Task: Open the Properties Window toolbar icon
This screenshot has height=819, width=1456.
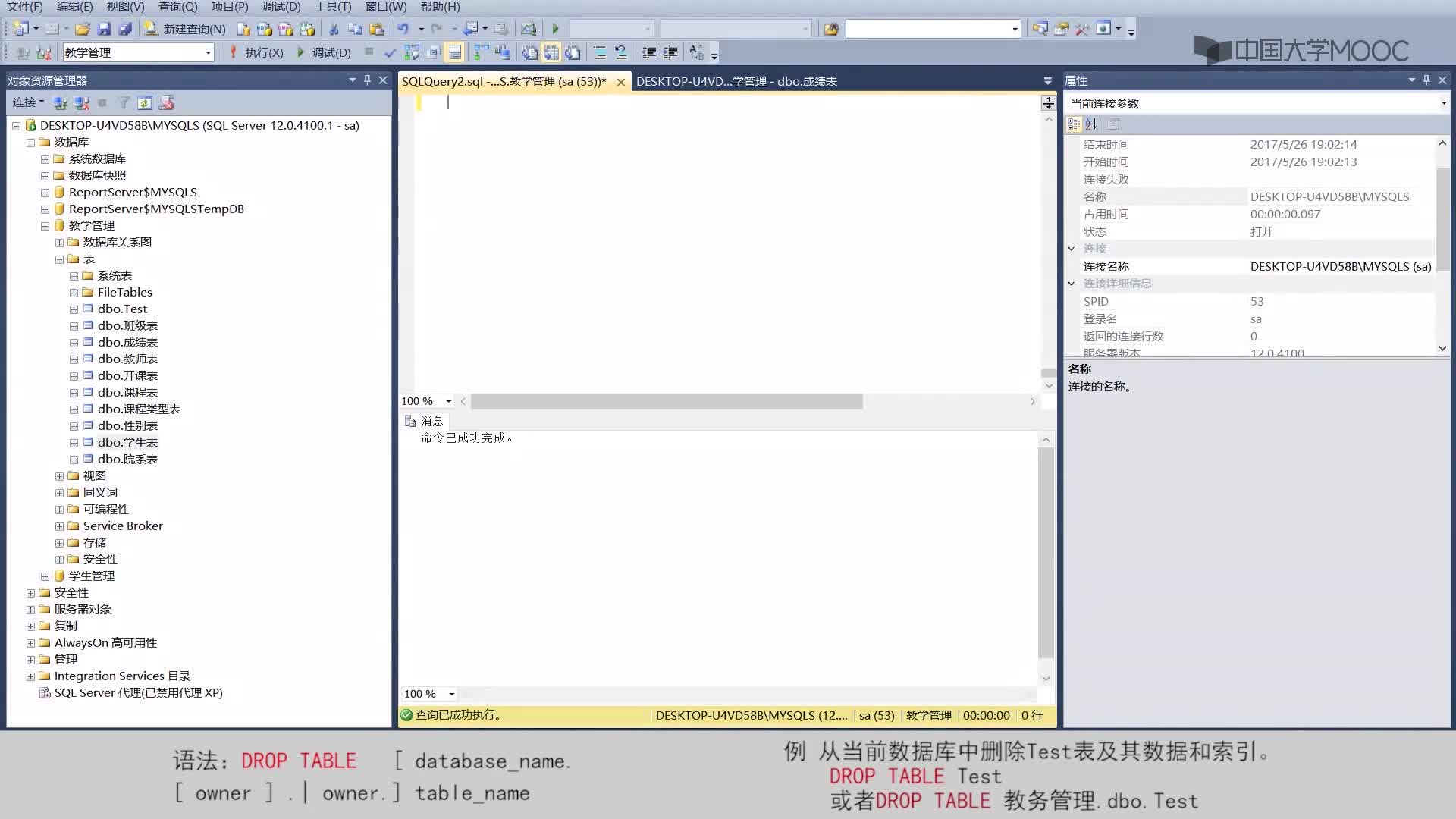Action: click(1061, 29)
